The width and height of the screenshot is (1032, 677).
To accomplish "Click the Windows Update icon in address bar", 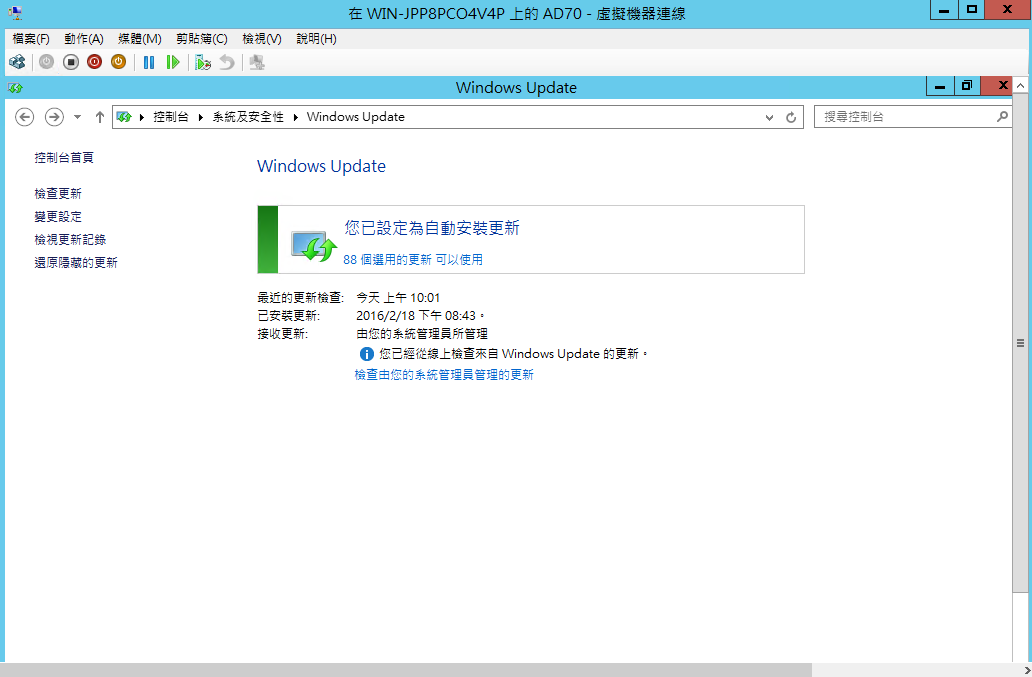I will tap(124, 117).
